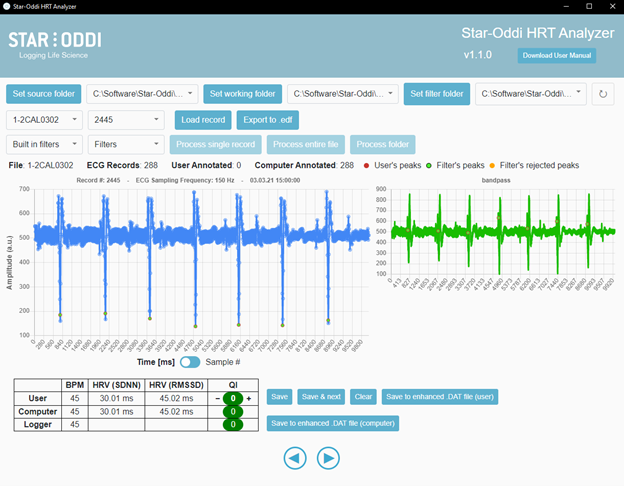Click Load record button
This screenshot has height=486, width=624.
point(203,120)
